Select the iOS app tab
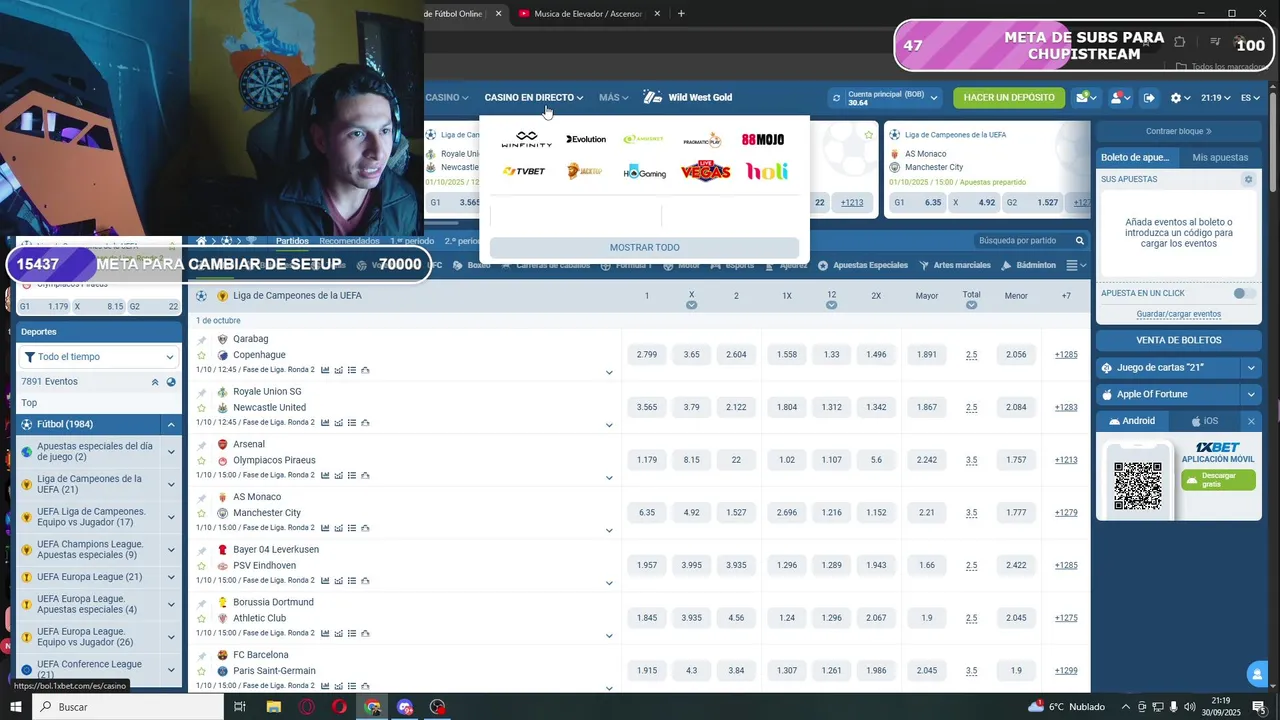This screenshot has height=720, width=1280. coord(1204,421)
